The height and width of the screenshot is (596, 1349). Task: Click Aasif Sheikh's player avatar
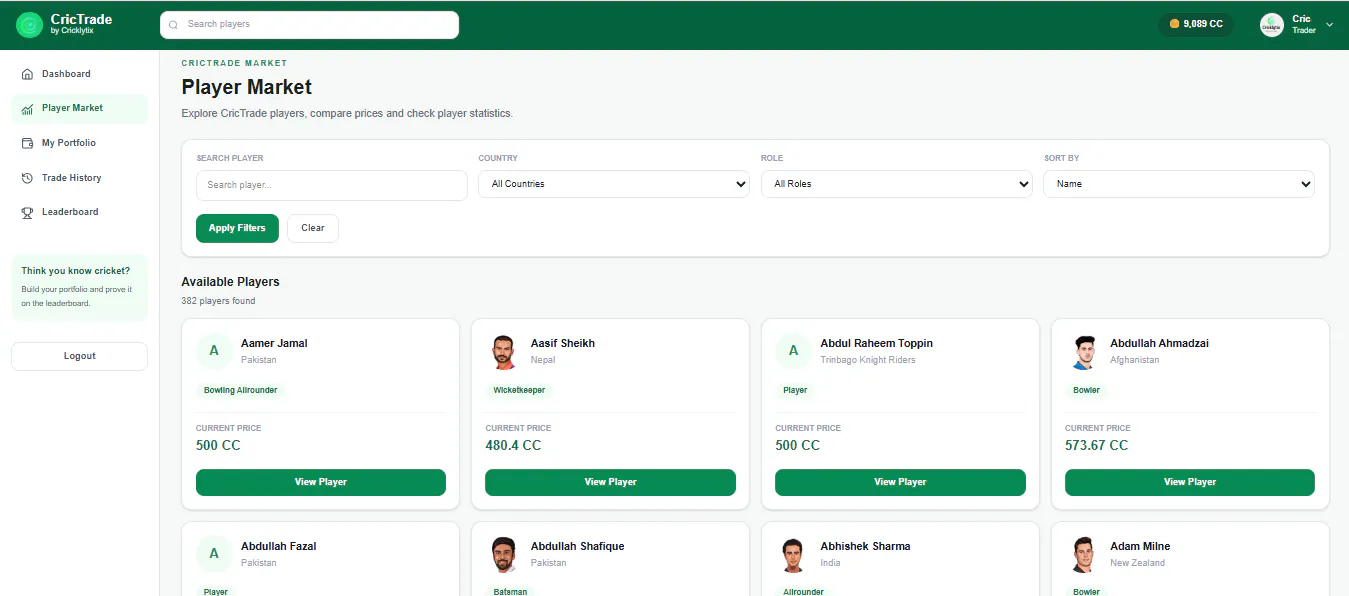(504, 351)
